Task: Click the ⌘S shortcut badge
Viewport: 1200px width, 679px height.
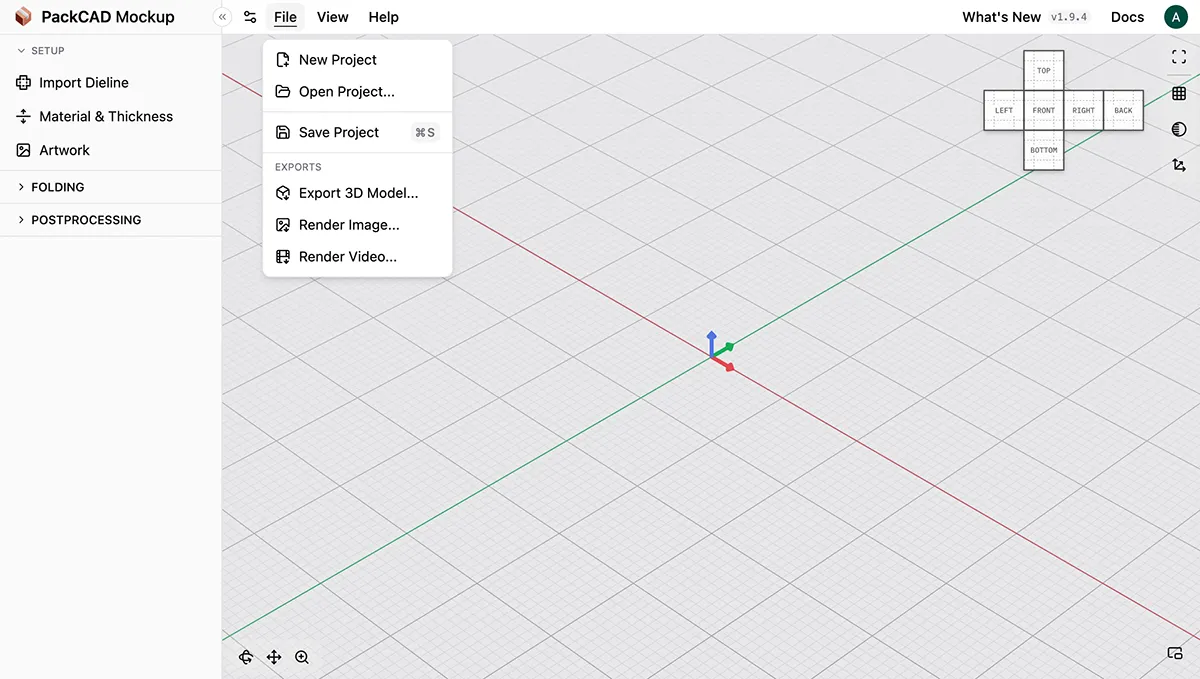Action: click(425, 132)
